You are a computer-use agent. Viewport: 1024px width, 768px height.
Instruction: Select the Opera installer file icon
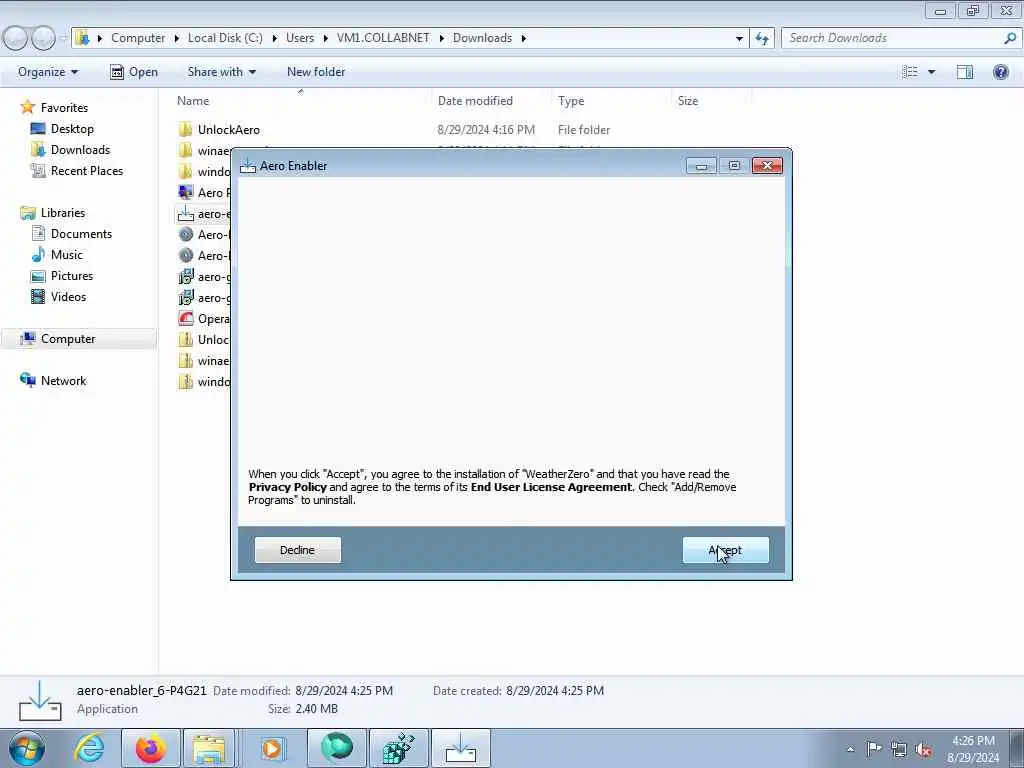186,319
